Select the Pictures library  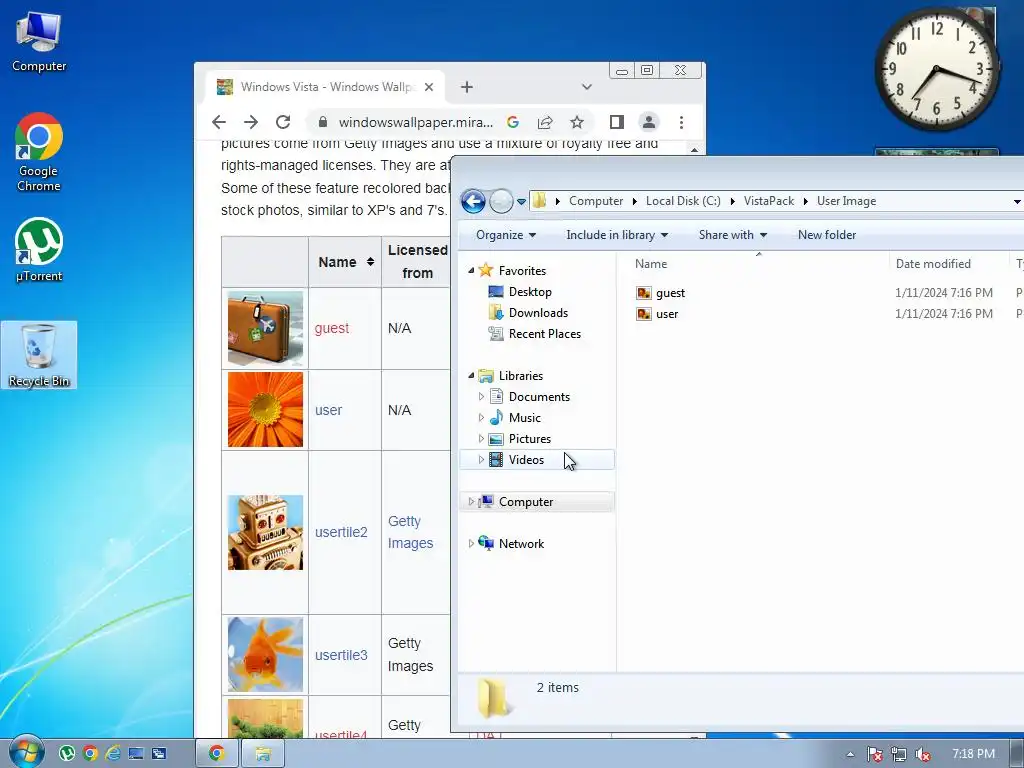[529, 439]
